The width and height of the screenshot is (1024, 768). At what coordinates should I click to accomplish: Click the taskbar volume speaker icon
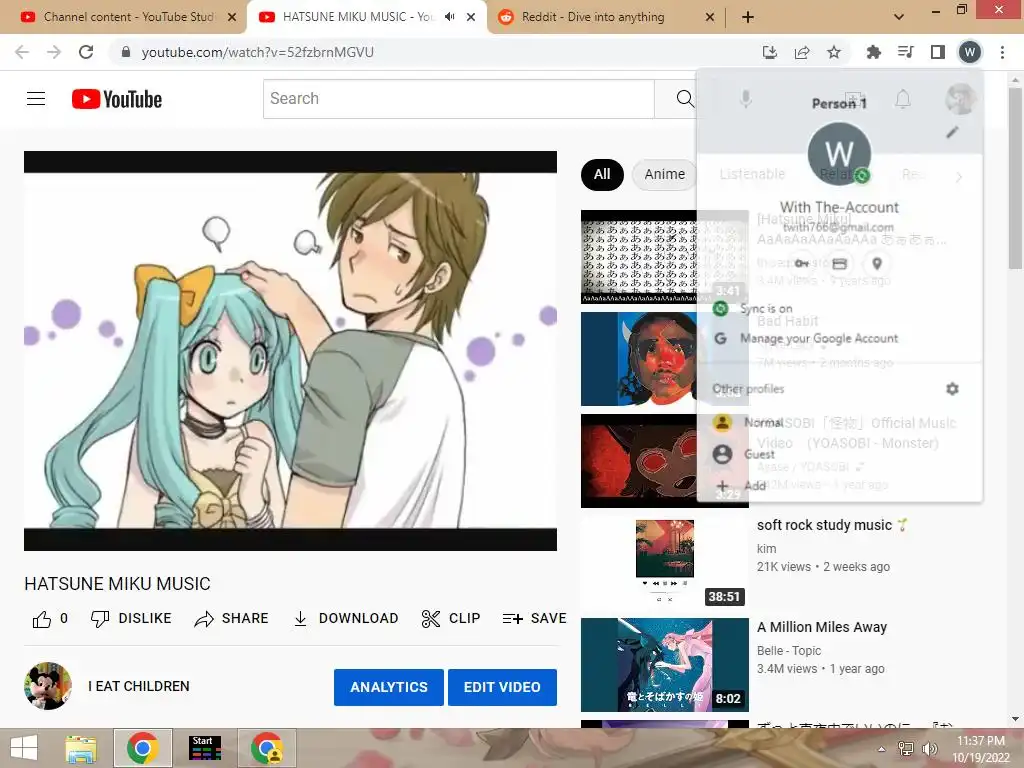pyautogui.click(x=930, y=749)
